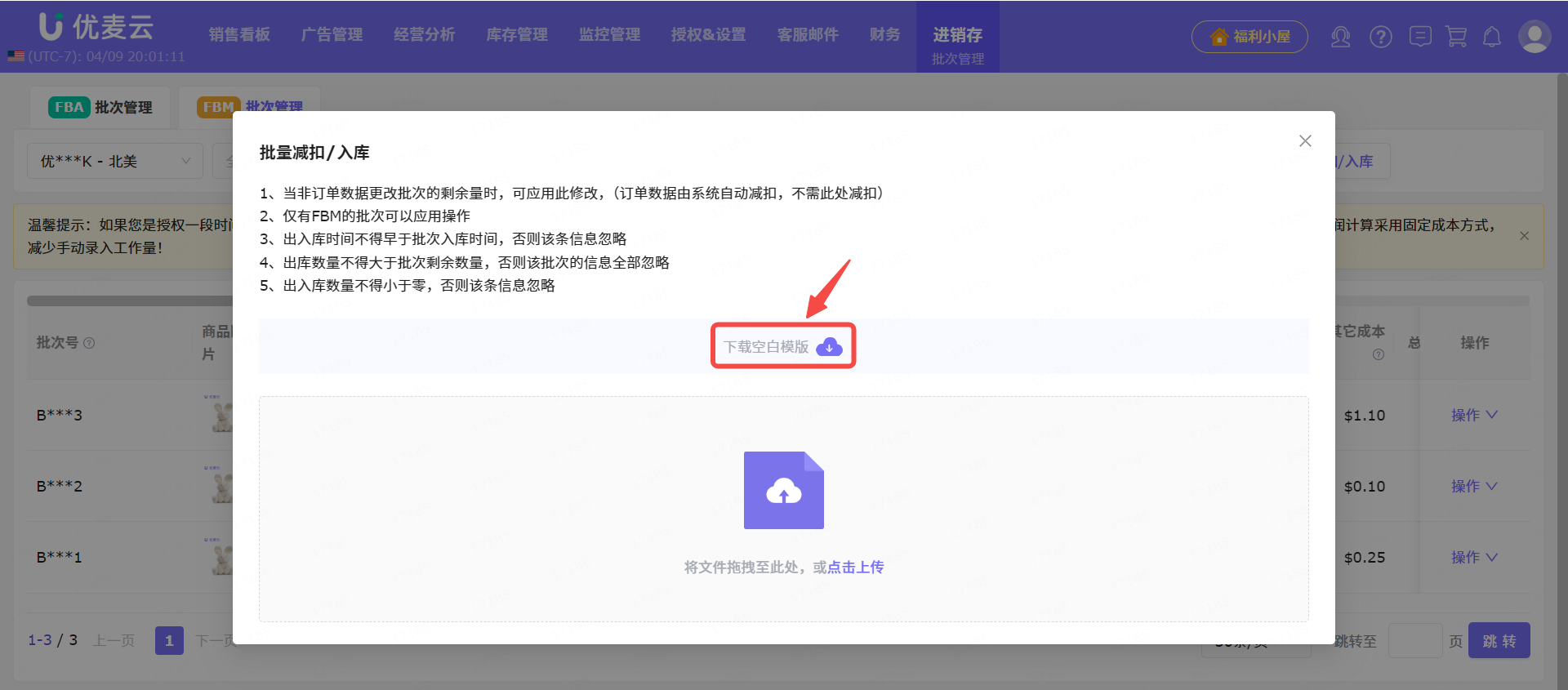
Task: Expand 操作 dropdown for batch B***1
Action: point(1473,557)
